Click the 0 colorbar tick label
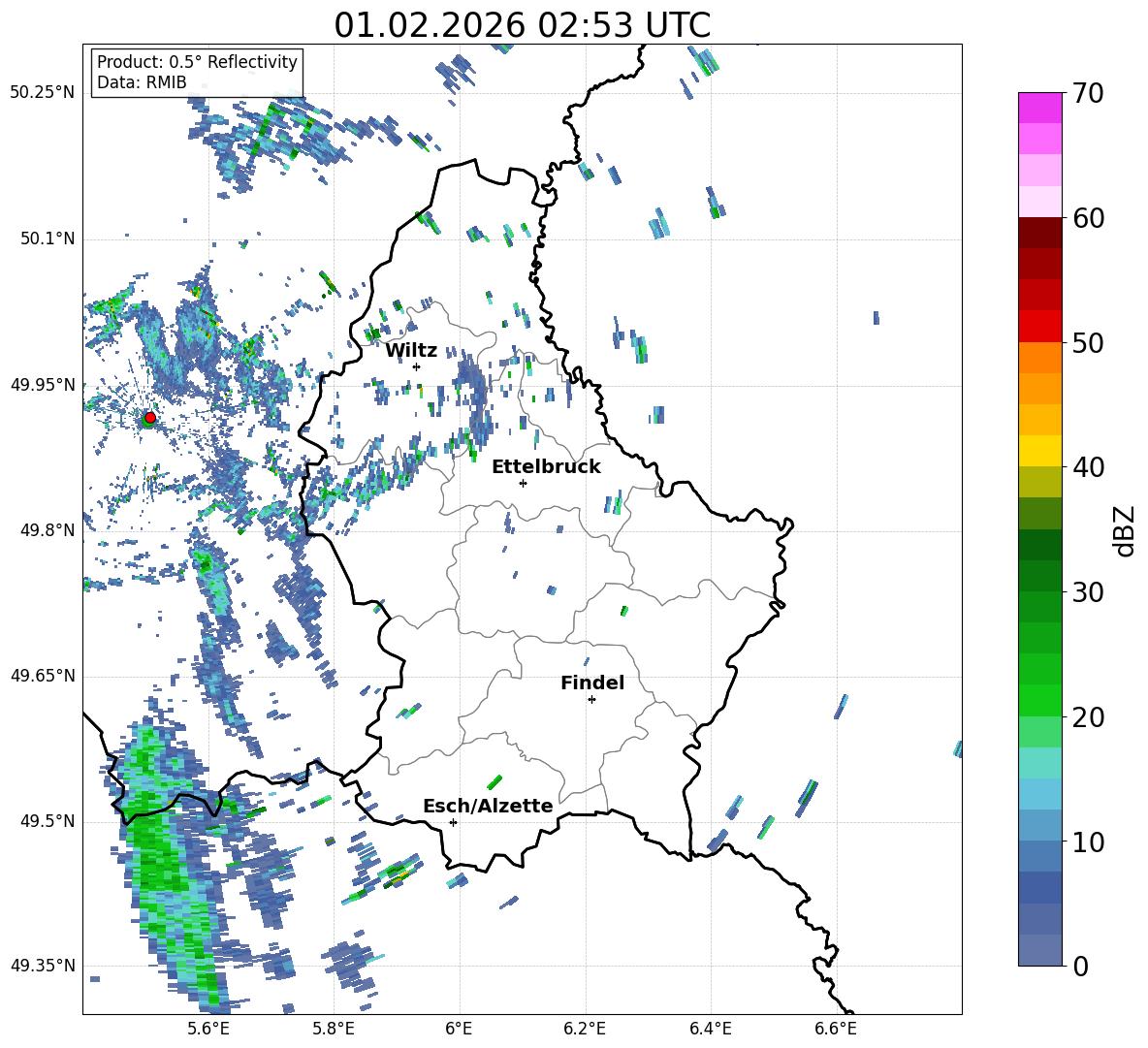This screenshot has height=1048, width=1148. tap(1080, 966)
